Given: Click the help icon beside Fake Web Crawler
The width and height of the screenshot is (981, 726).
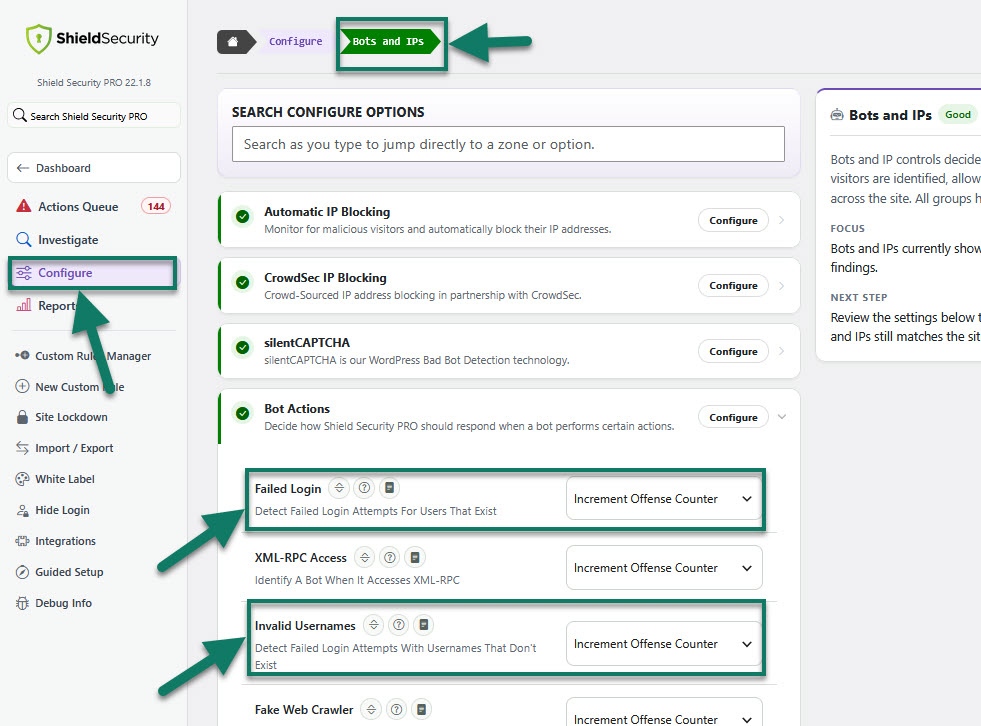Looking at the screenshot, I should pyautogui.click(x=396, y=709).
